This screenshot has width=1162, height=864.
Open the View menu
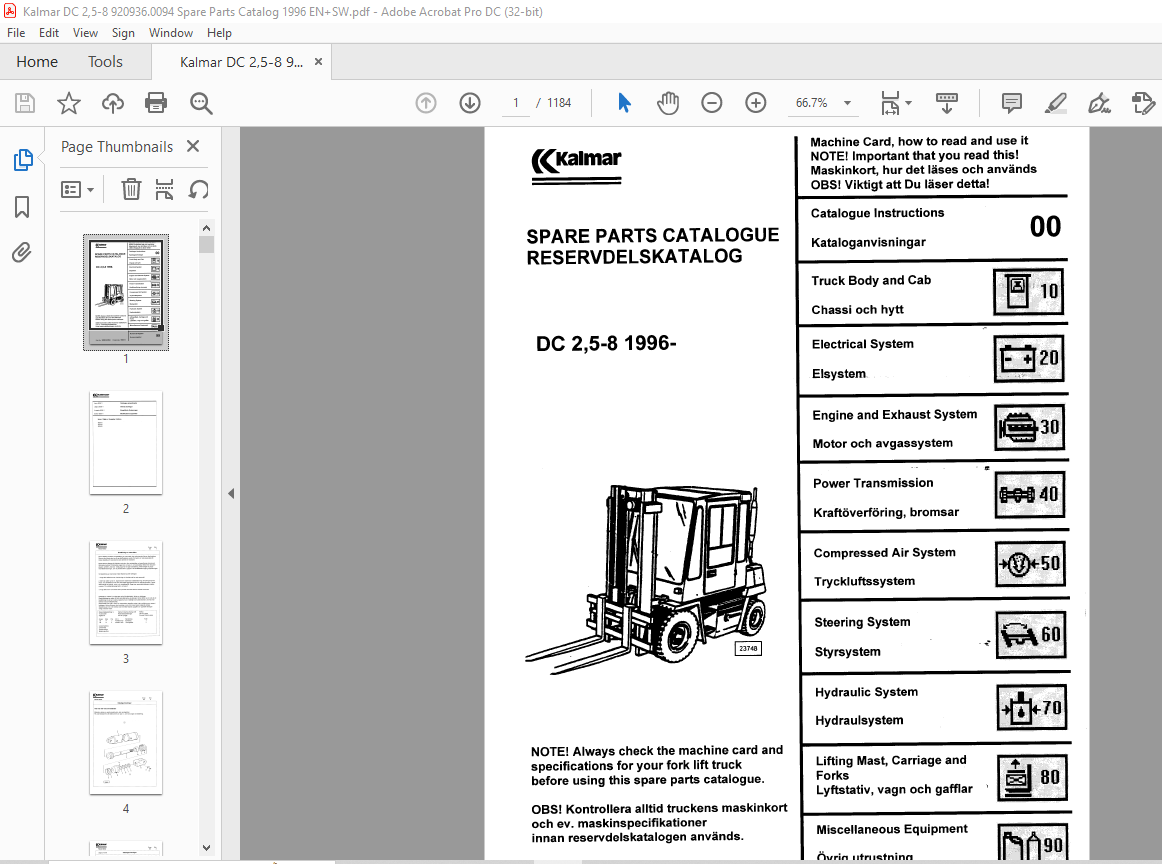click(x=85, y=33)
